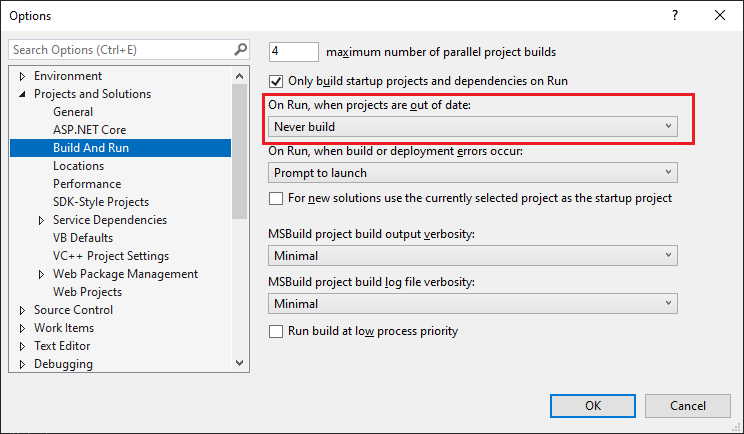
Task: Check Run build at low process priority
Action: [x=276, y=331]
